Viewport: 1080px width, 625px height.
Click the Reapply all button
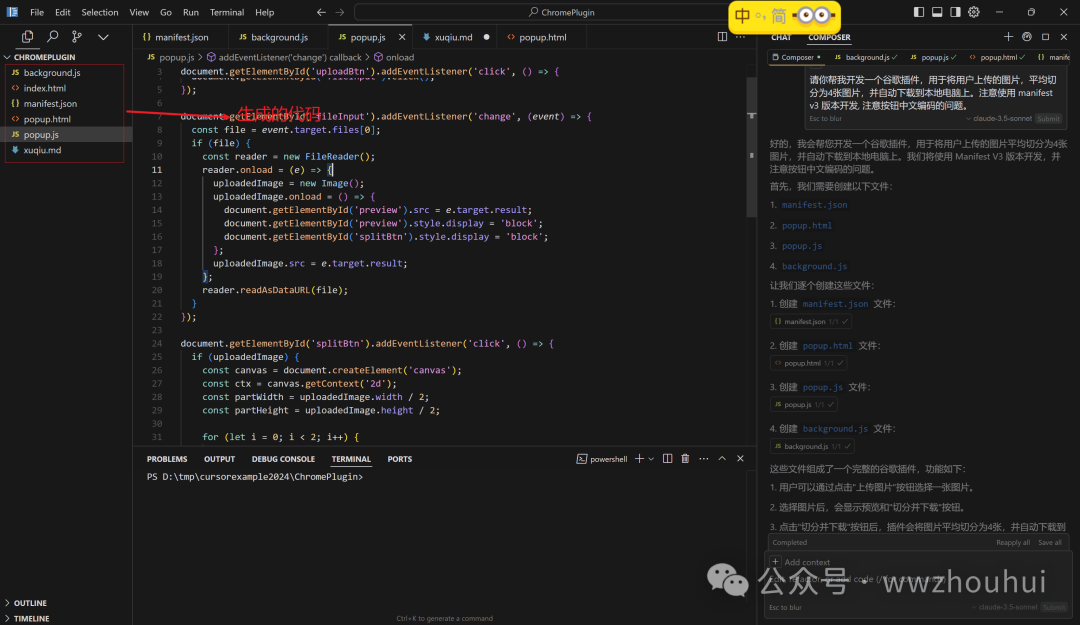pyautogui.click(x=1013, y=542)
